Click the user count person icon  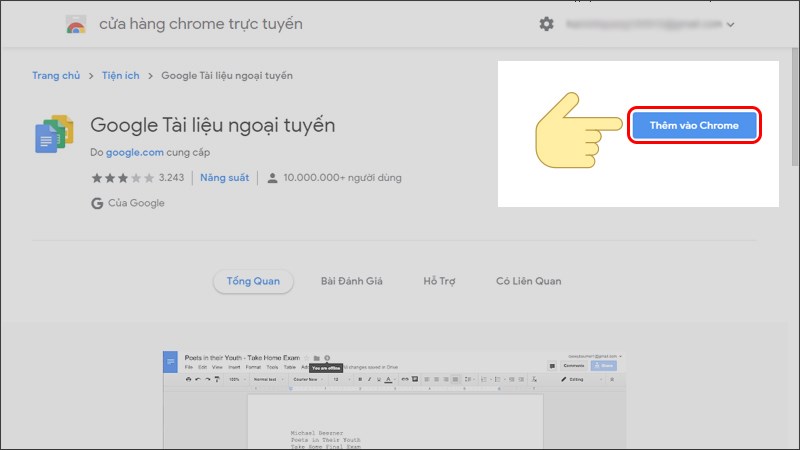(x=272, y=178)
